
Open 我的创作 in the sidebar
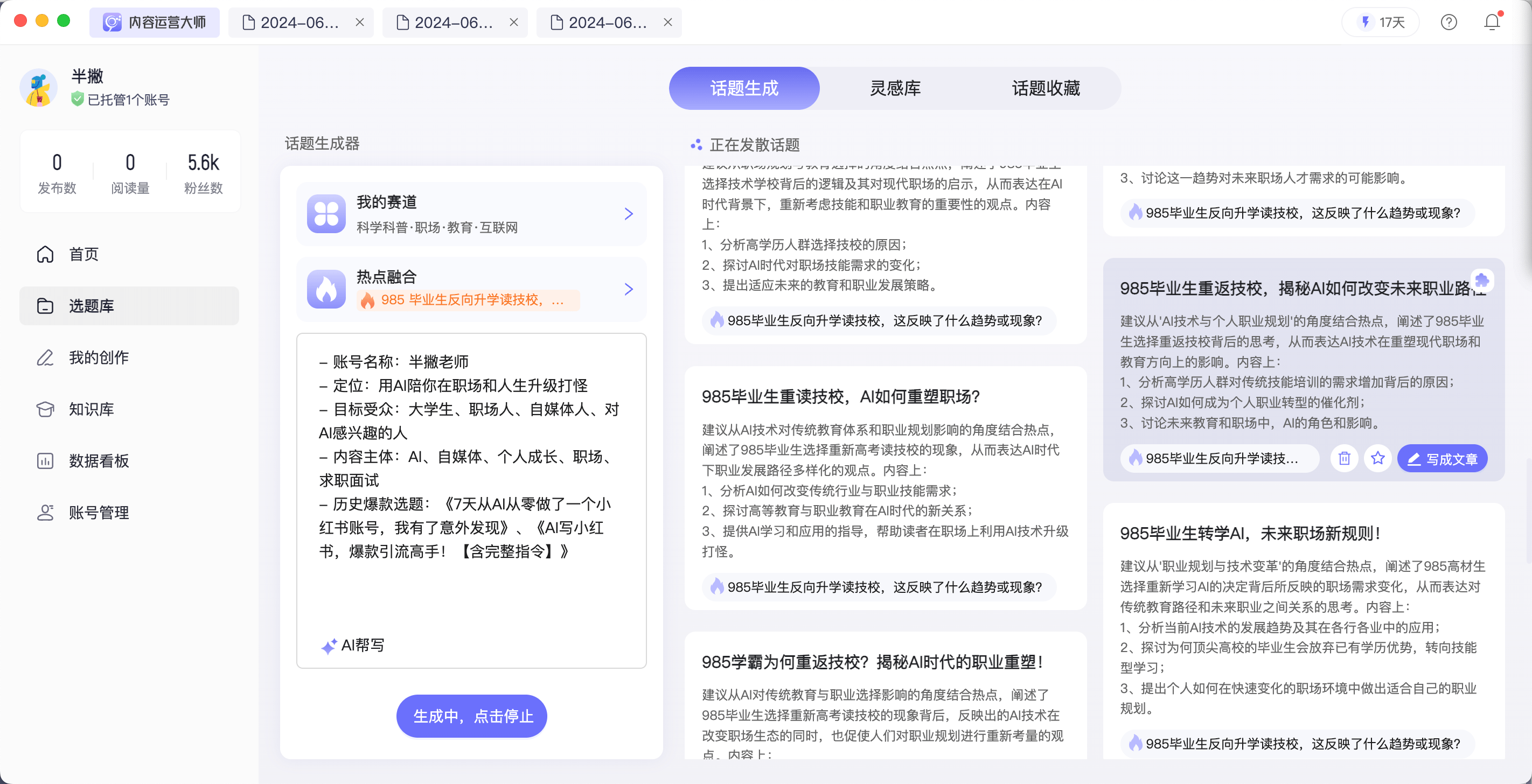pyautogui.click(x=98, y=357)
